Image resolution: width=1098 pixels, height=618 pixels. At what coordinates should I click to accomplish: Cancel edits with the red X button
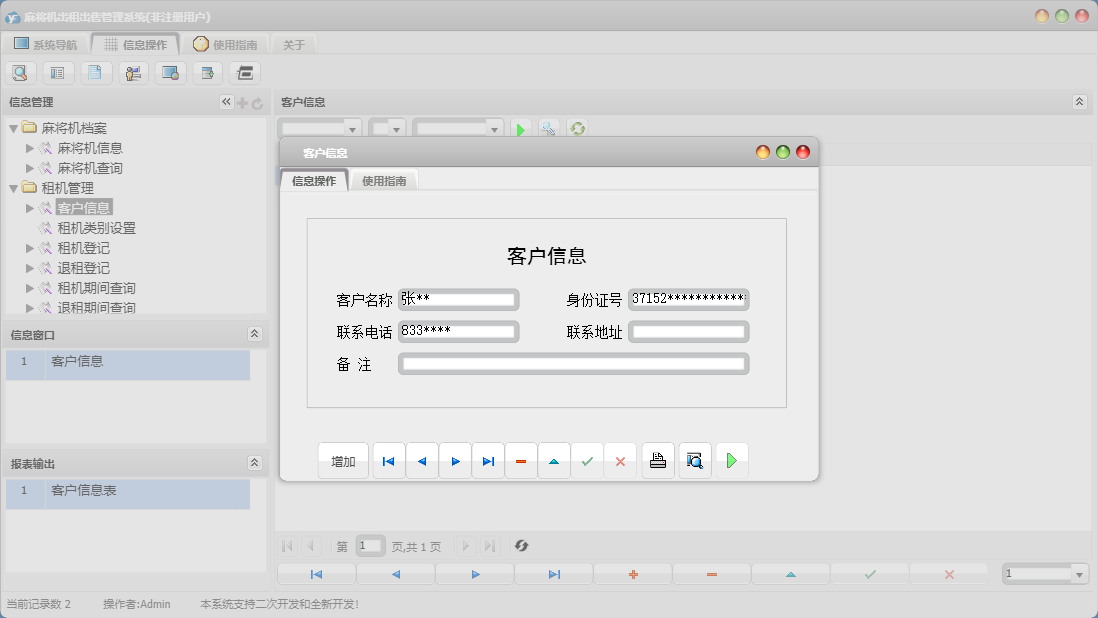(x=621, y=460)
